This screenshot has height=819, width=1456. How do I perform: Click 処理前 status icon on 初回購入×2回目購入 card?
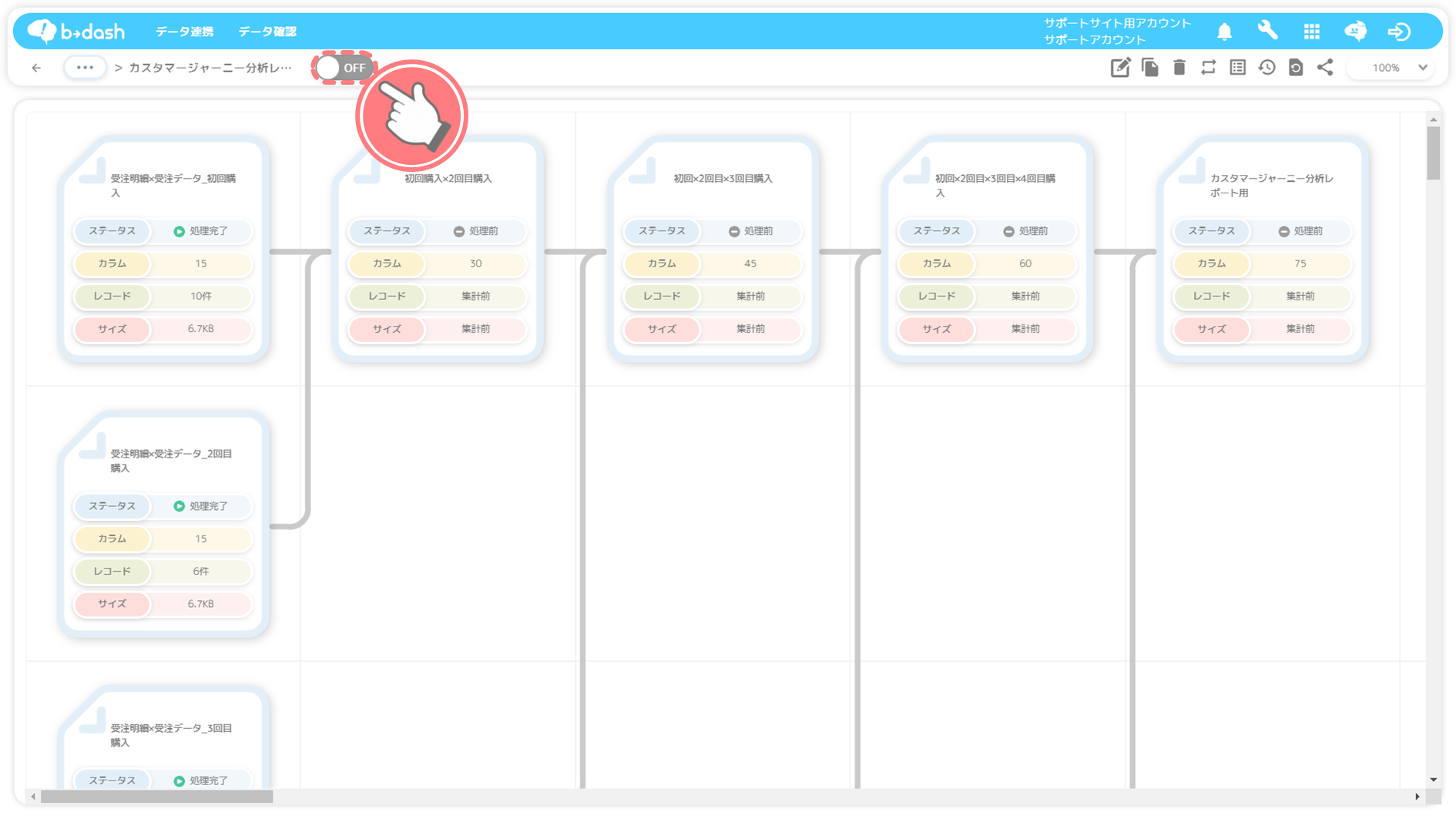click(x=458, y=231)
